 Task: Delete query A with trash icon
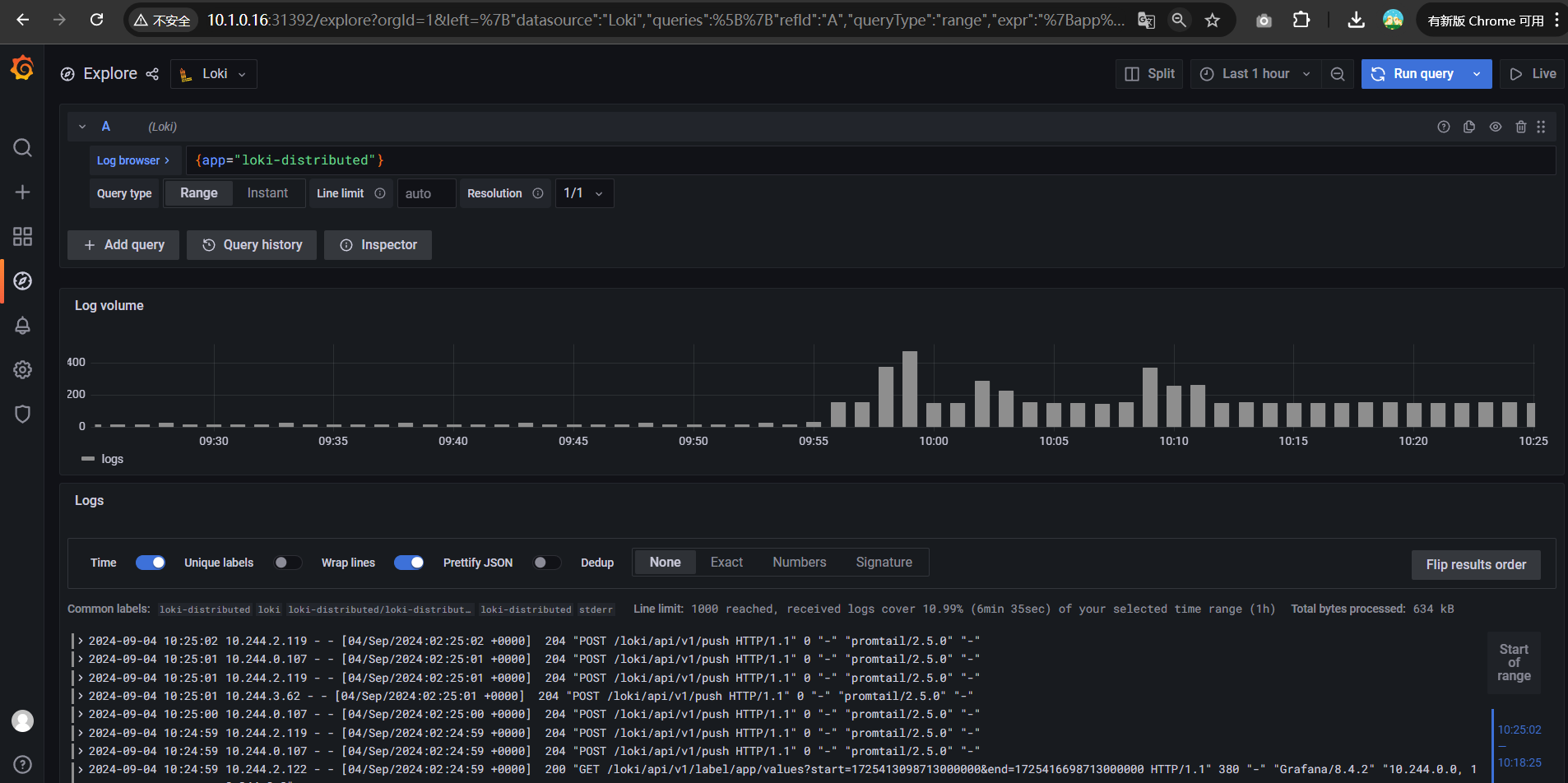click(x=1521, y=127)
